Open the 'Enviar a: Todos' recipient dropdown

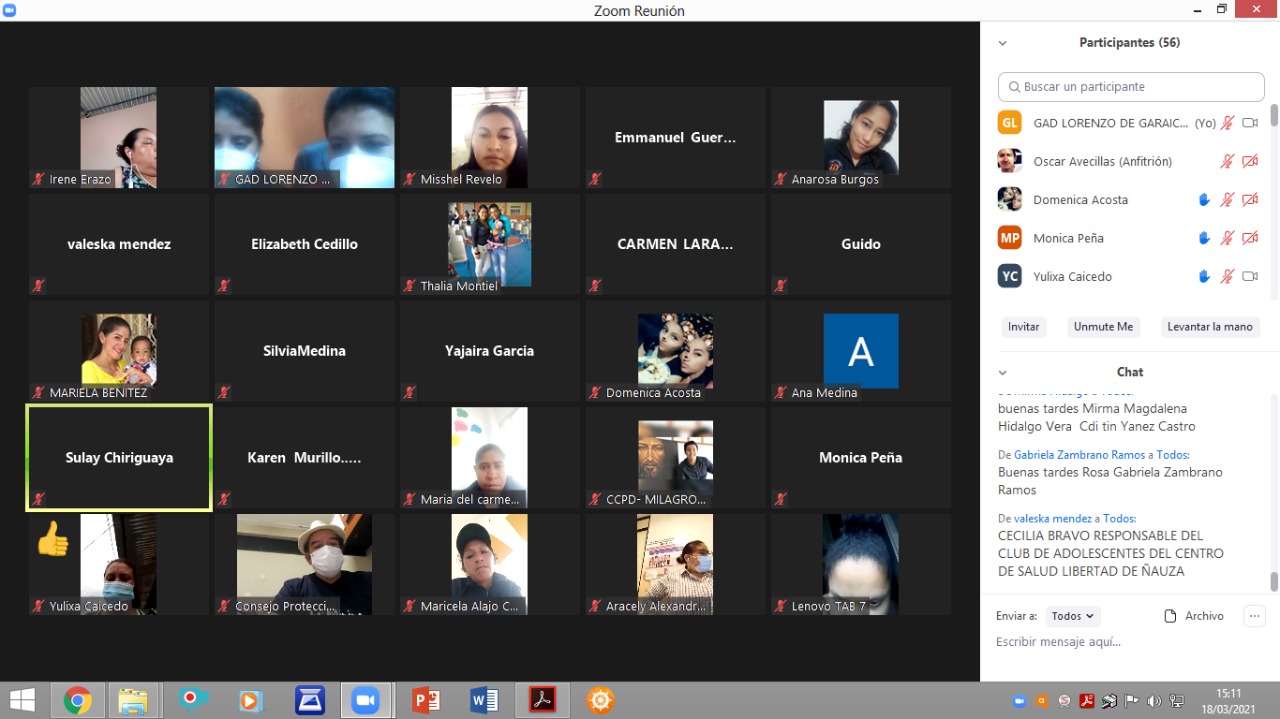1073,616
